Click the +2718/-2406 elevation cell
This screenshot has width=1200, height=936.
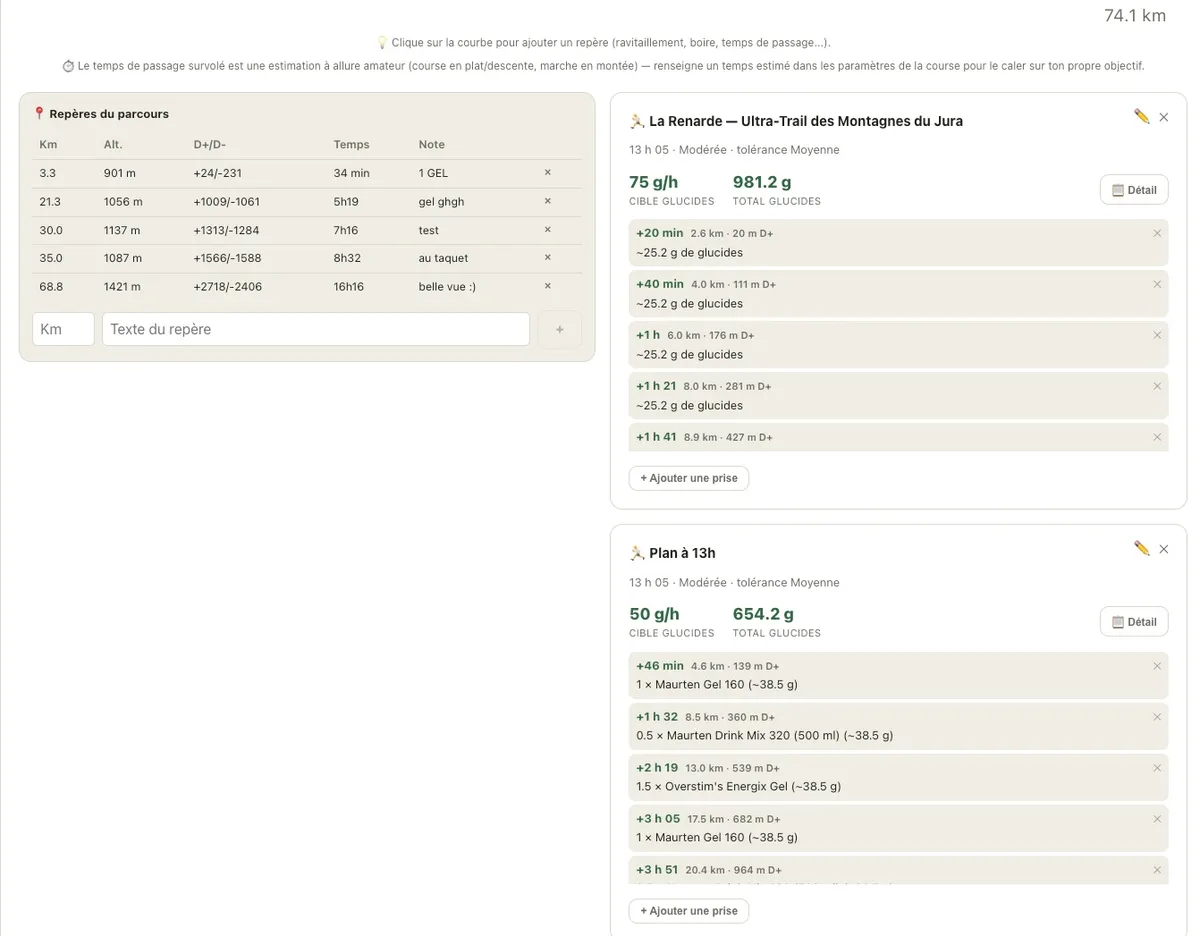pyautogui.click(x=228, y=286)
